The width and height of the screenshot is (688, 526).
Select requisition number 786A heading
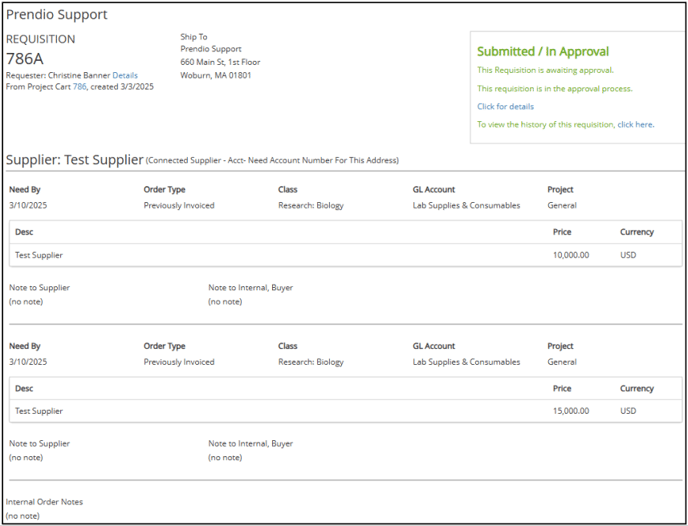25,58
